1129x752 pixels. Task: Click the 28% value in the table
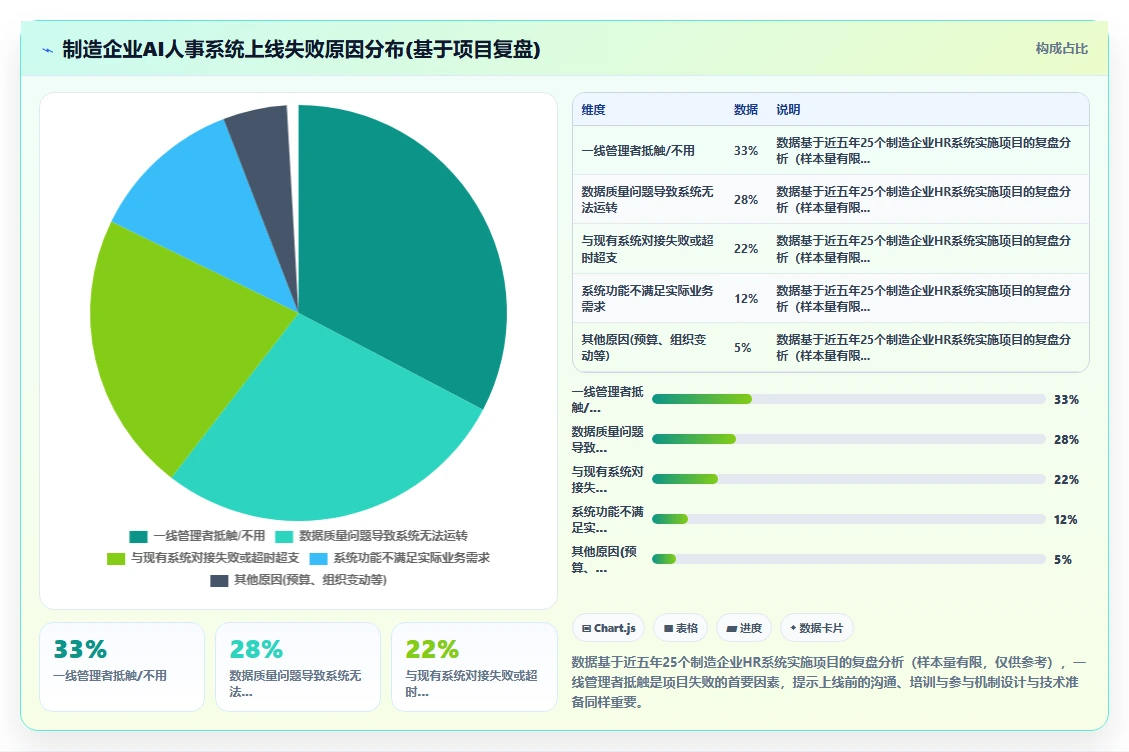pos(746,200)
